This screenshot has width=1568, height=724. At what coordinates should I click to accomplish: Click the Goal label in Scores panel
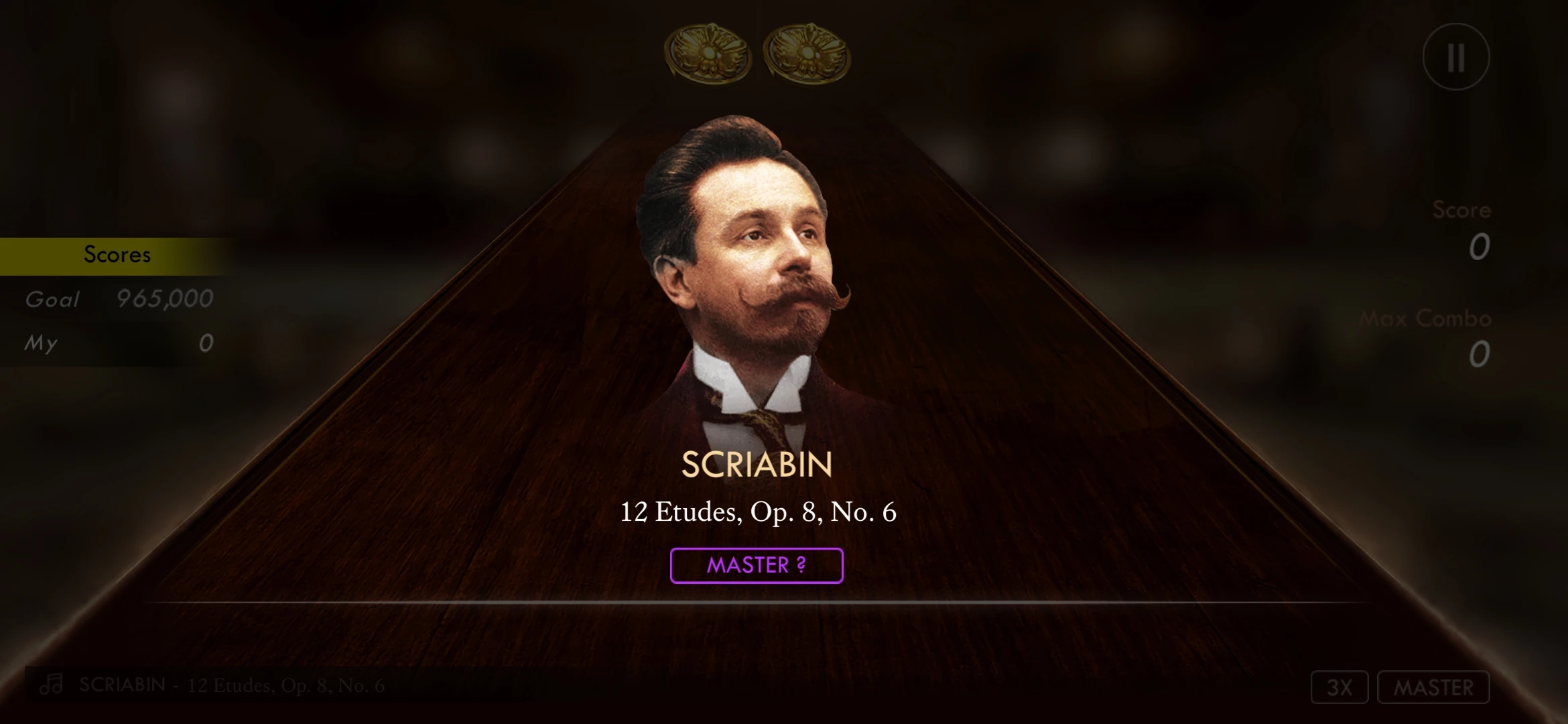pos(52,299)
